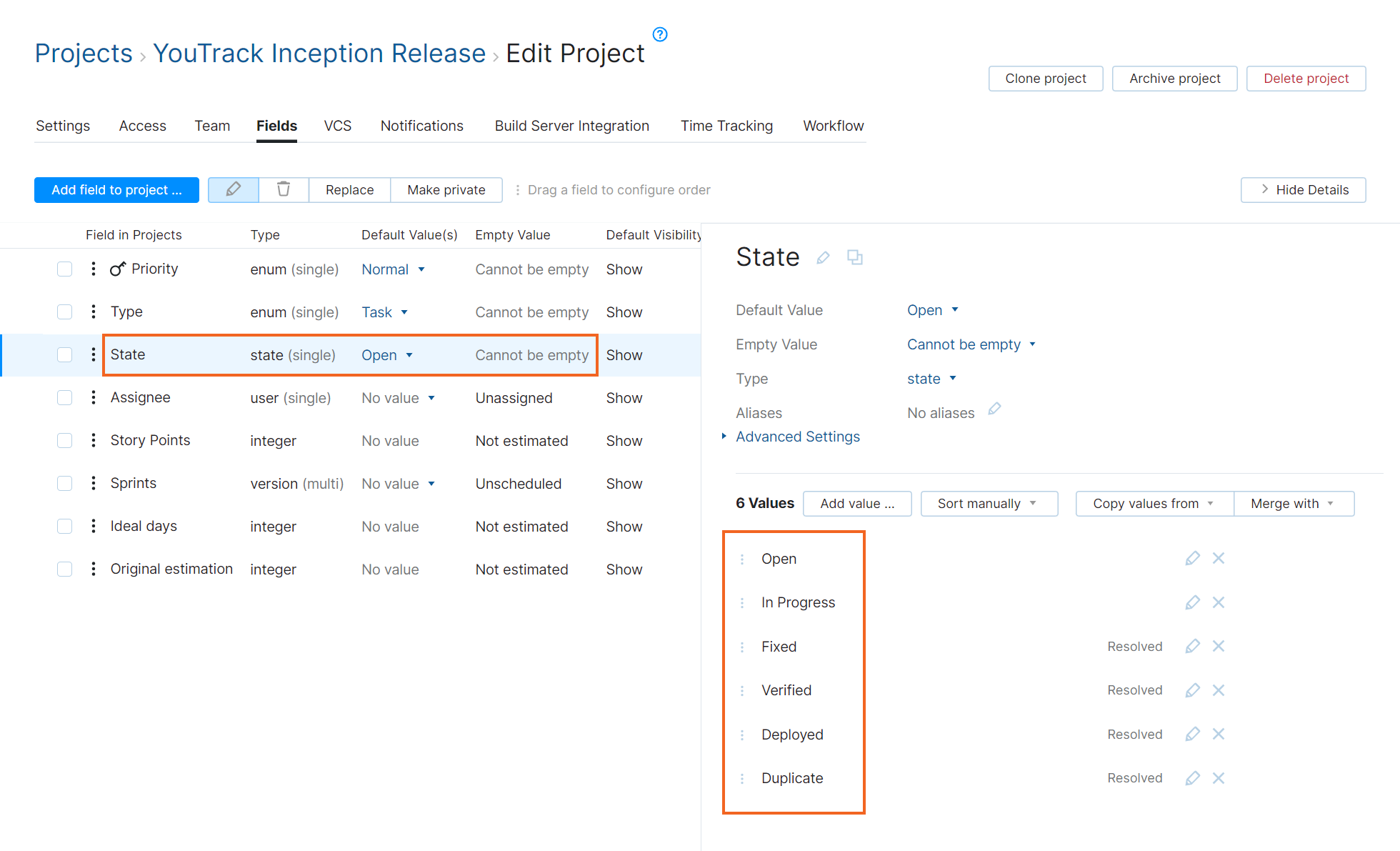Click the copy icon beside State heading

pos(854,257)
